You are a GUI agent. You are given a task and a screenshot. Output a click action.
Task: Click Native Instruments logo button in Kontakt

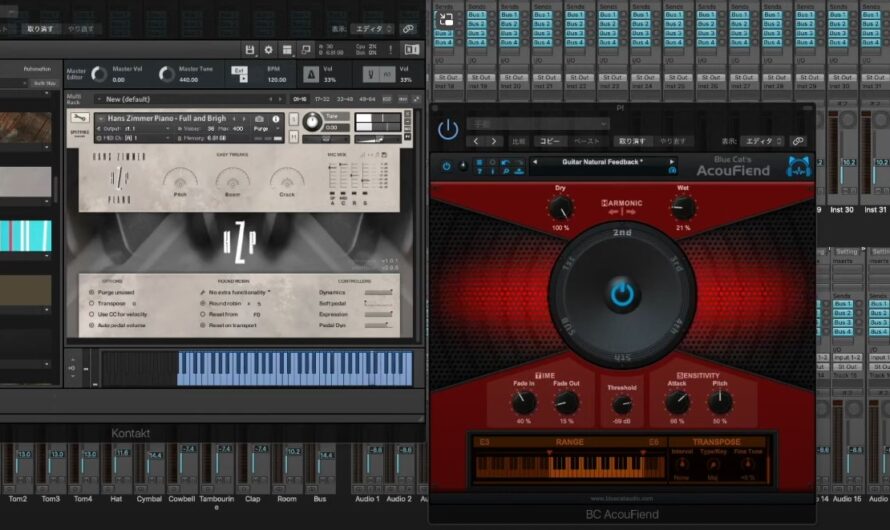pyautogui.click(x=412, y=50)
